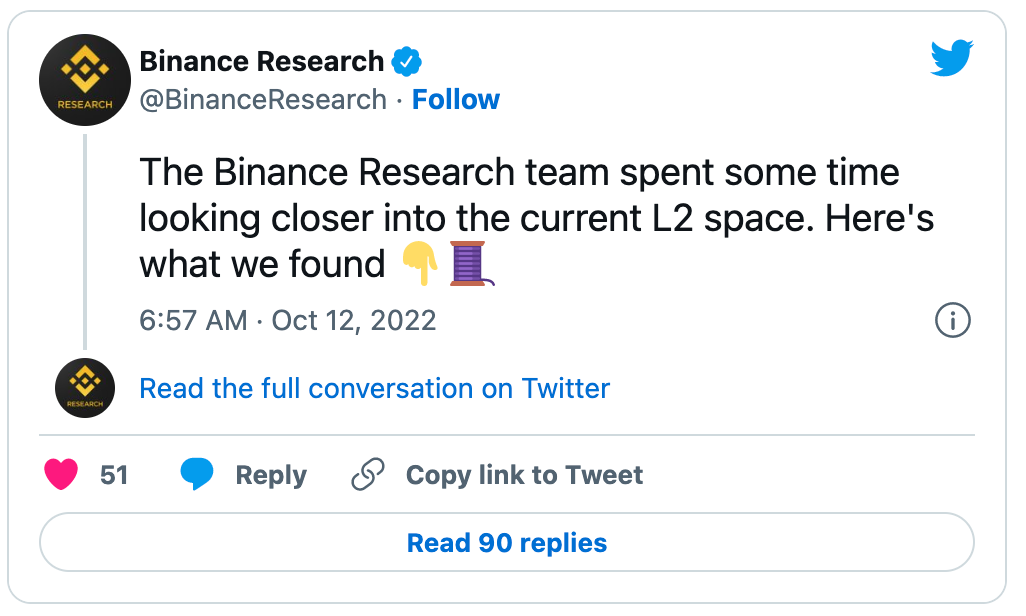
Task: Open the Binance Research display name
Action: (x=261, y=62)
